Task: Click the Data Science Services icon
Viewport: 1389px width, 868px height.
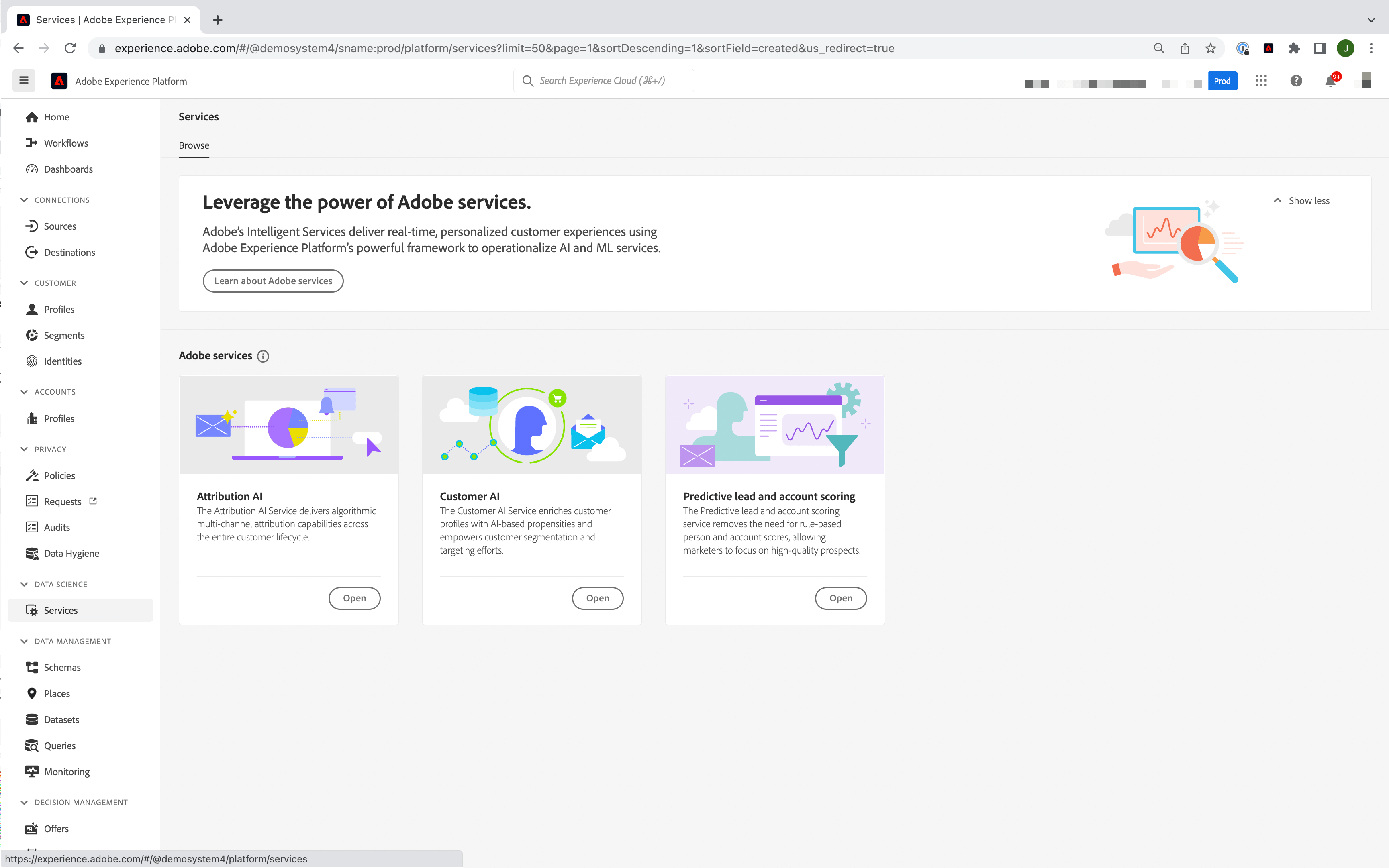Action: click(x=33, y=610)
